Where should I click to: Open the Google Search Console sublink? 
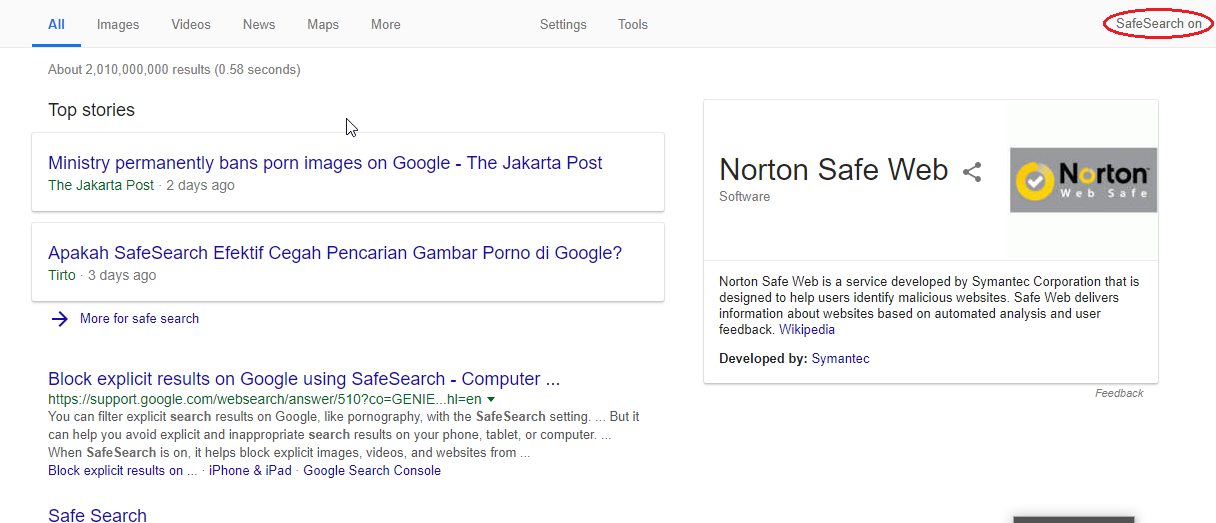click(x=372, y=470)
